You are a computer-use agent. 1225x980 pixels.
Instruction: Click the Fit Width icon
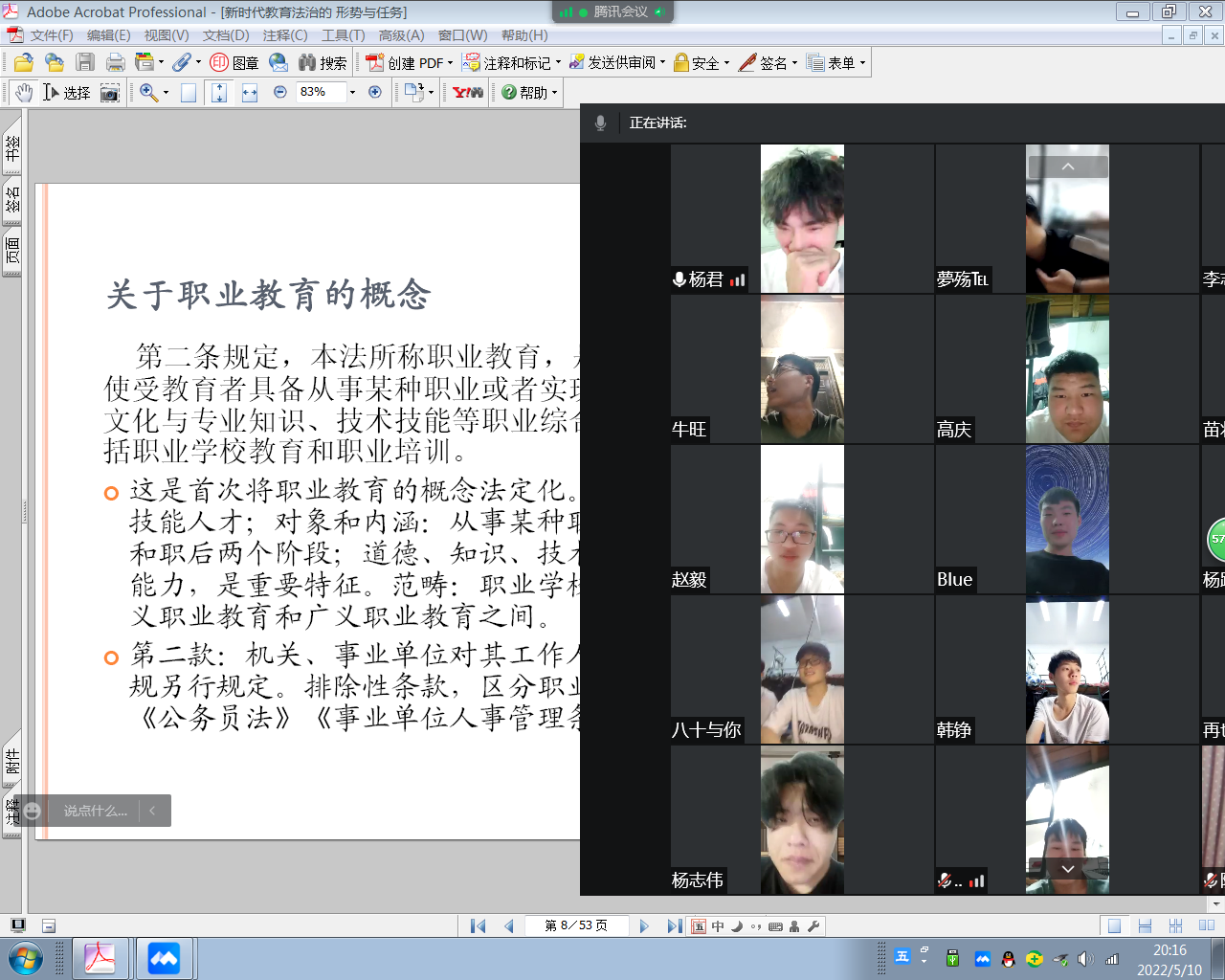(x=250, y=93)
